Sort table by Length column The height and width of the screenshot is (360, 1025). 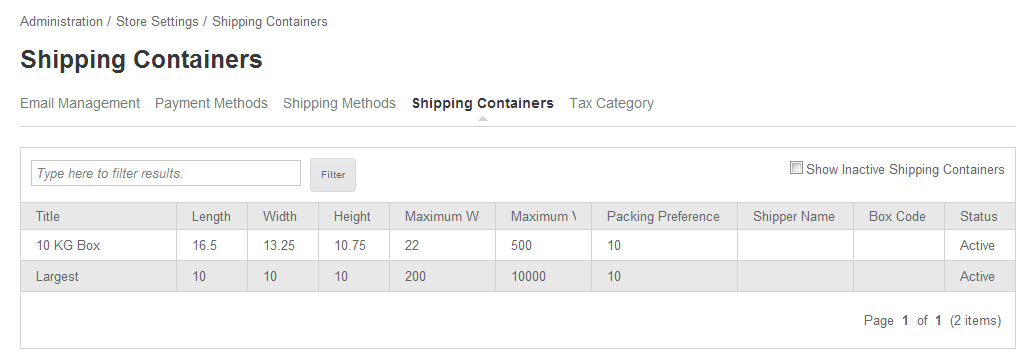(x=212, y=216)
